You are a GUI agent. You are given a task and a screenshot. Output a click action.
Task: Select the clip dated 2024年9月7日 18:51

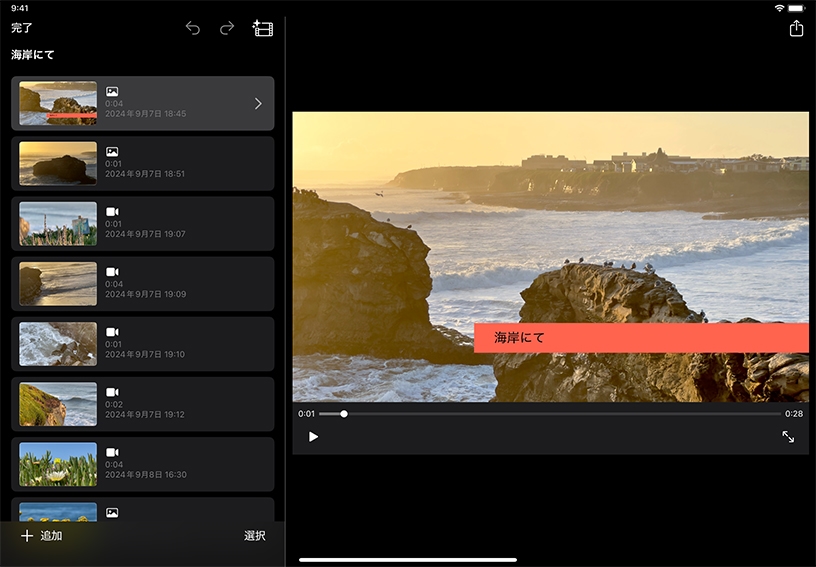pos(142,163)
